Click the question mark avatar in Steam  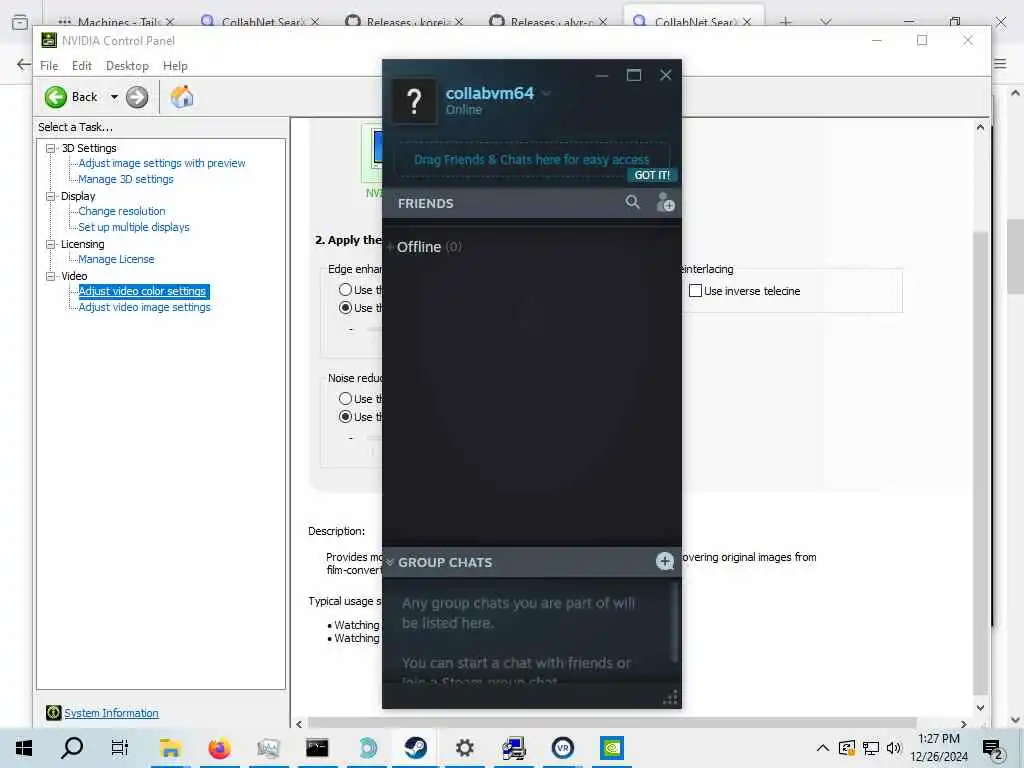(x=414, y=101)
